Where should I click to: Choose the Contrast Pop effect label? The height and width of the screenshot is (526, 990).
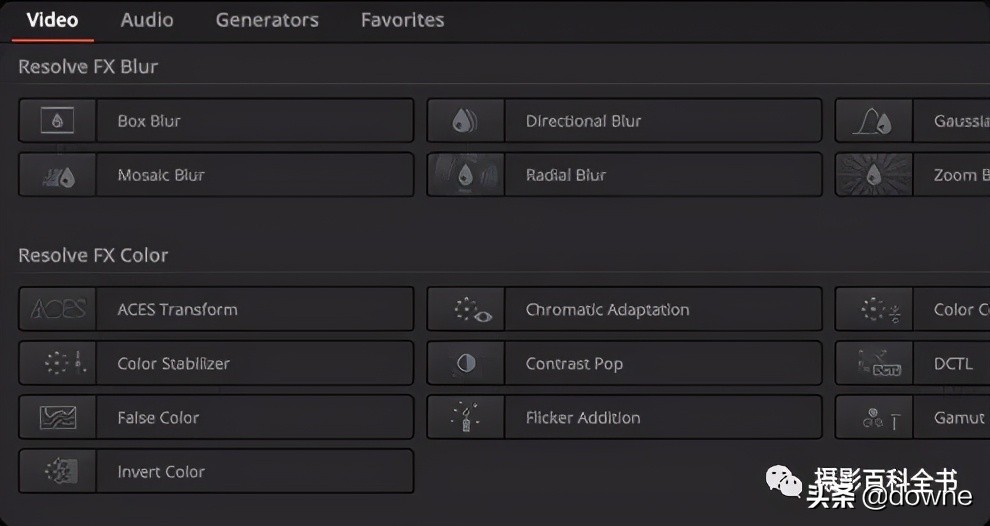(574, 364)
